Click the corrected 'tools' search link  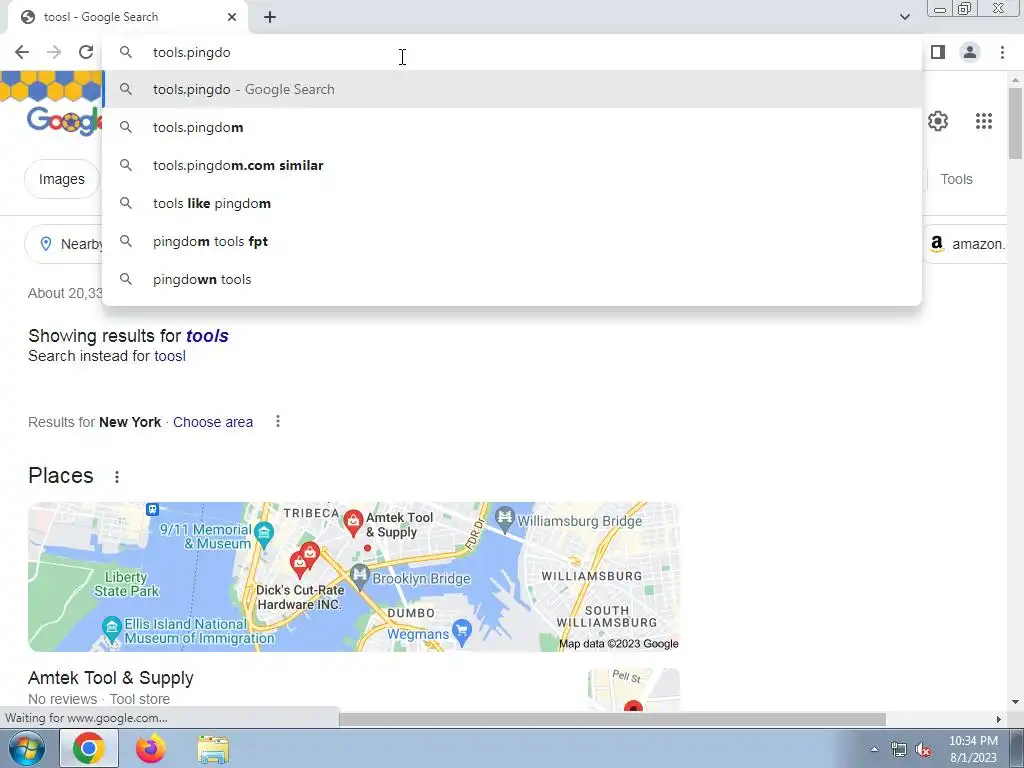tap(207, 336)
